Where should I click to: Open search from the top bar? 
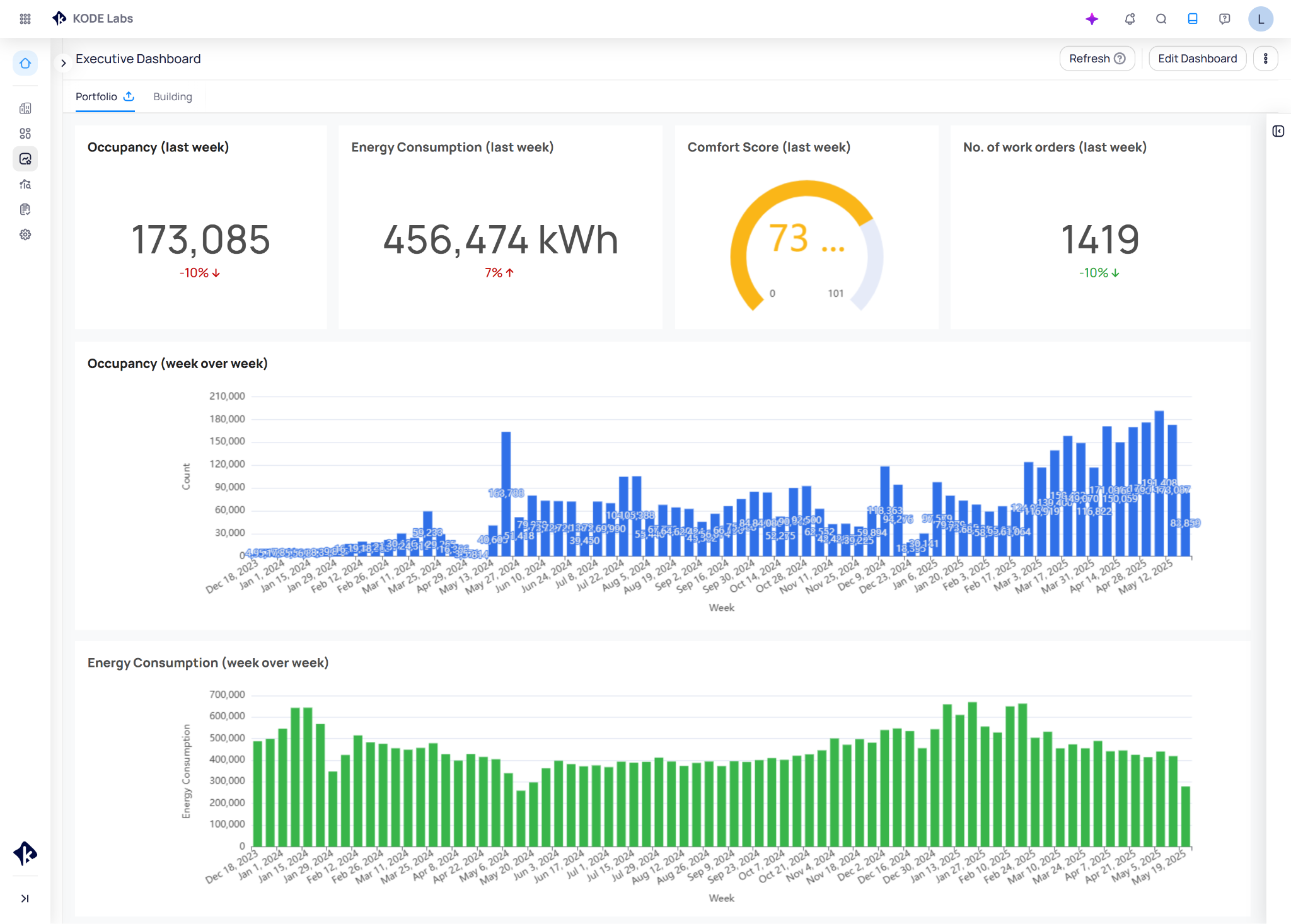[1161, 19]
